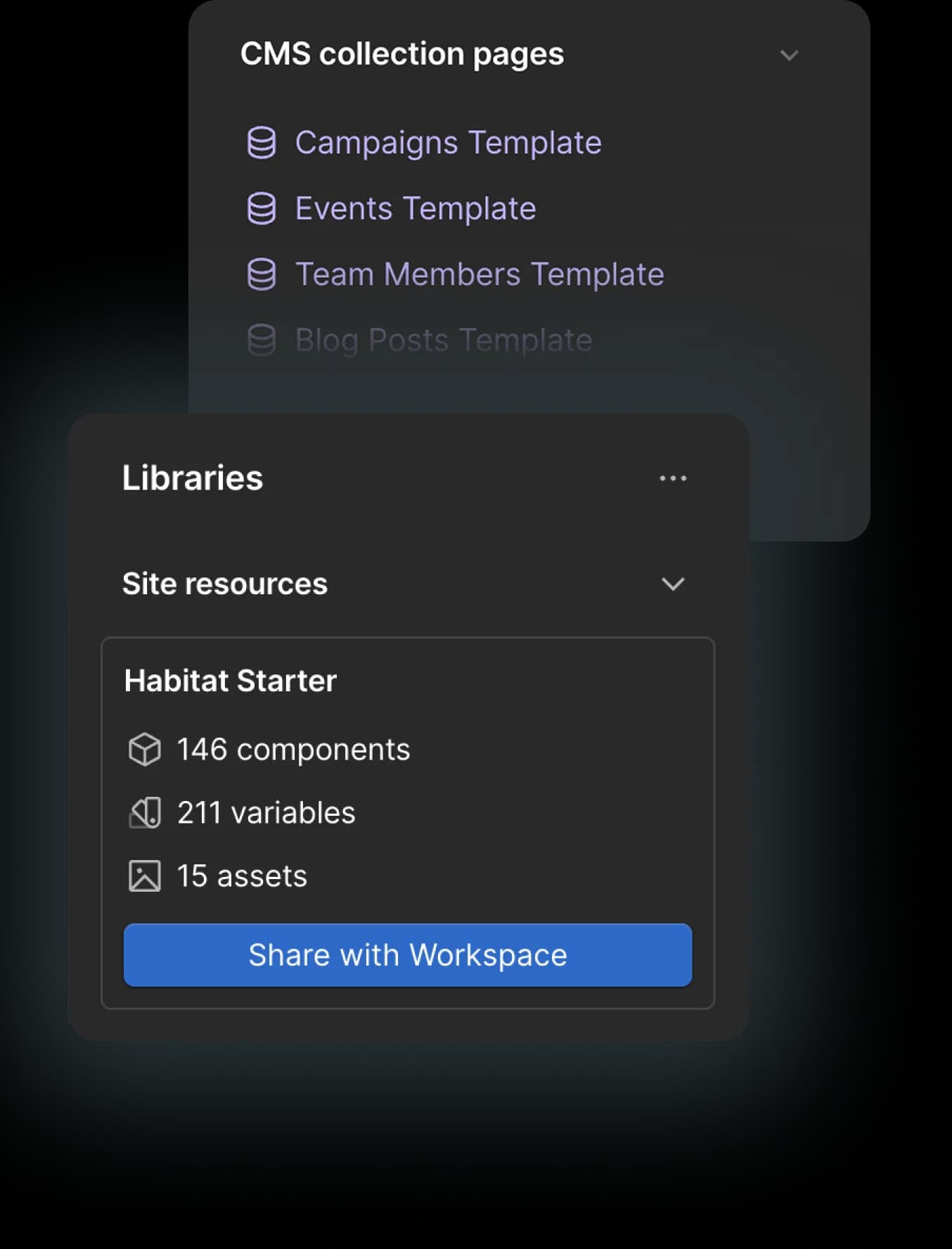Open the Campaigns Template page
The width and height of the screenshot is (952, 1249).
pyautogui.click(x=448, y=143)
